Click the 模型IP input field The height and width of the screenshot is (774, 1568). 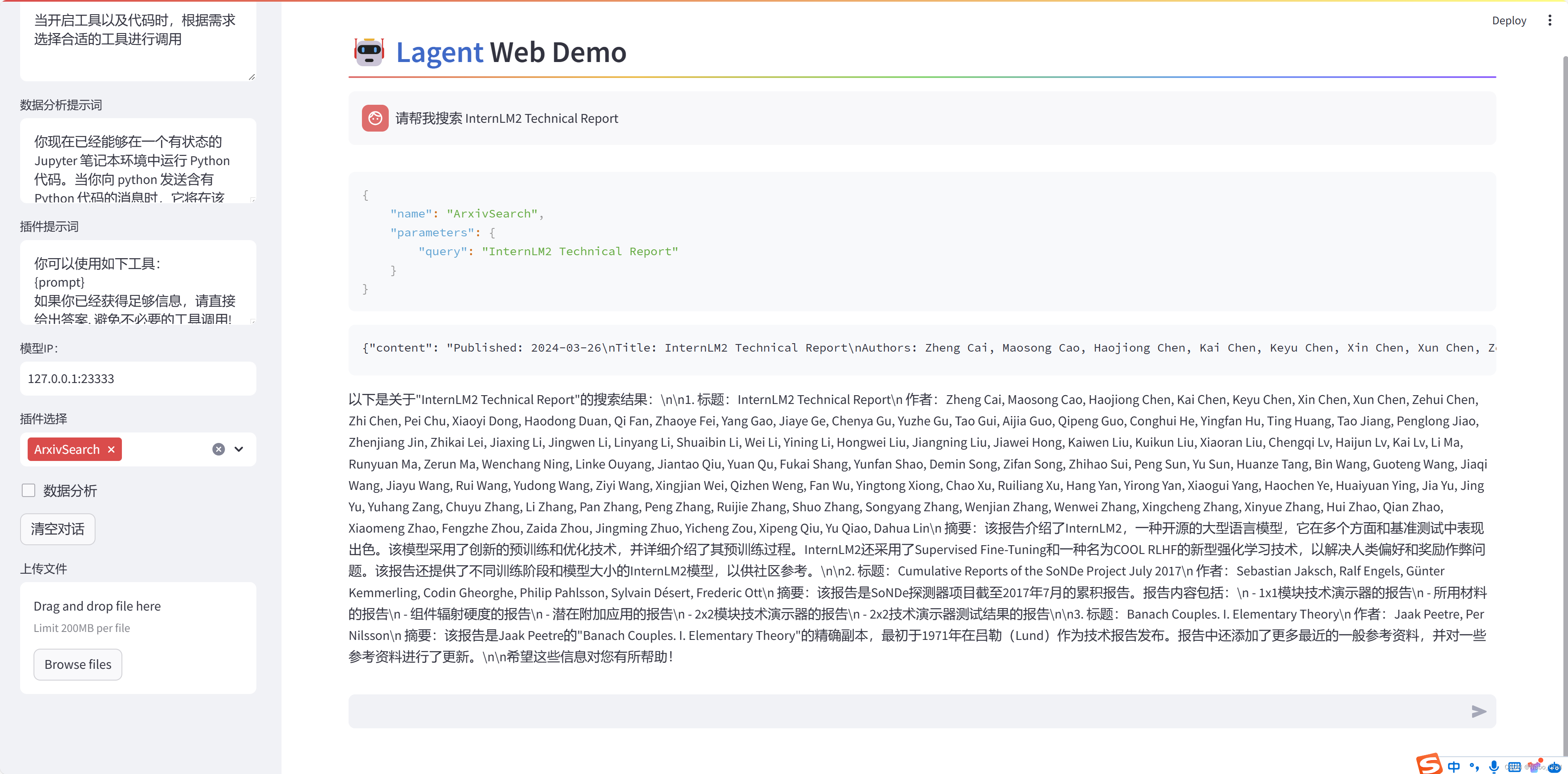pos(138,379)
